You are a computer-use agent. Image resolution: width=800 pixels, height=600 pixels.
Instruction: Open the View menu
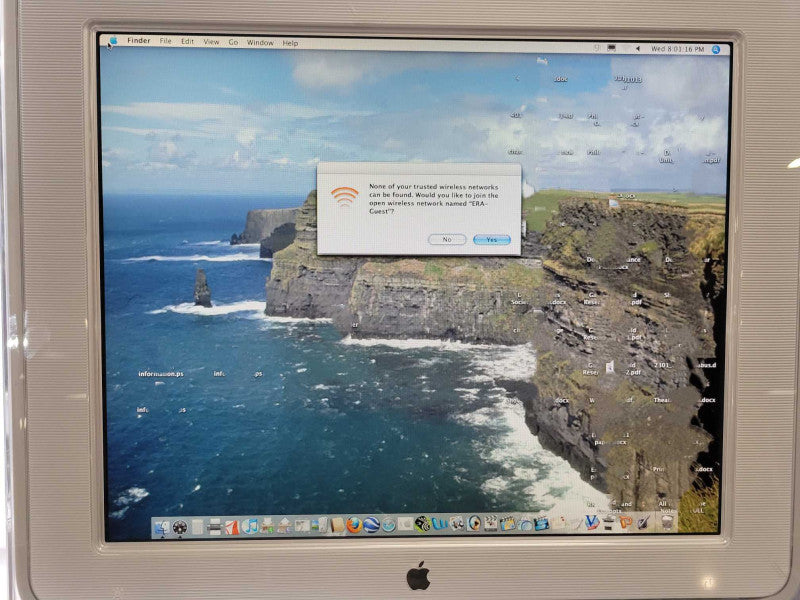click(x=211, y=42)
